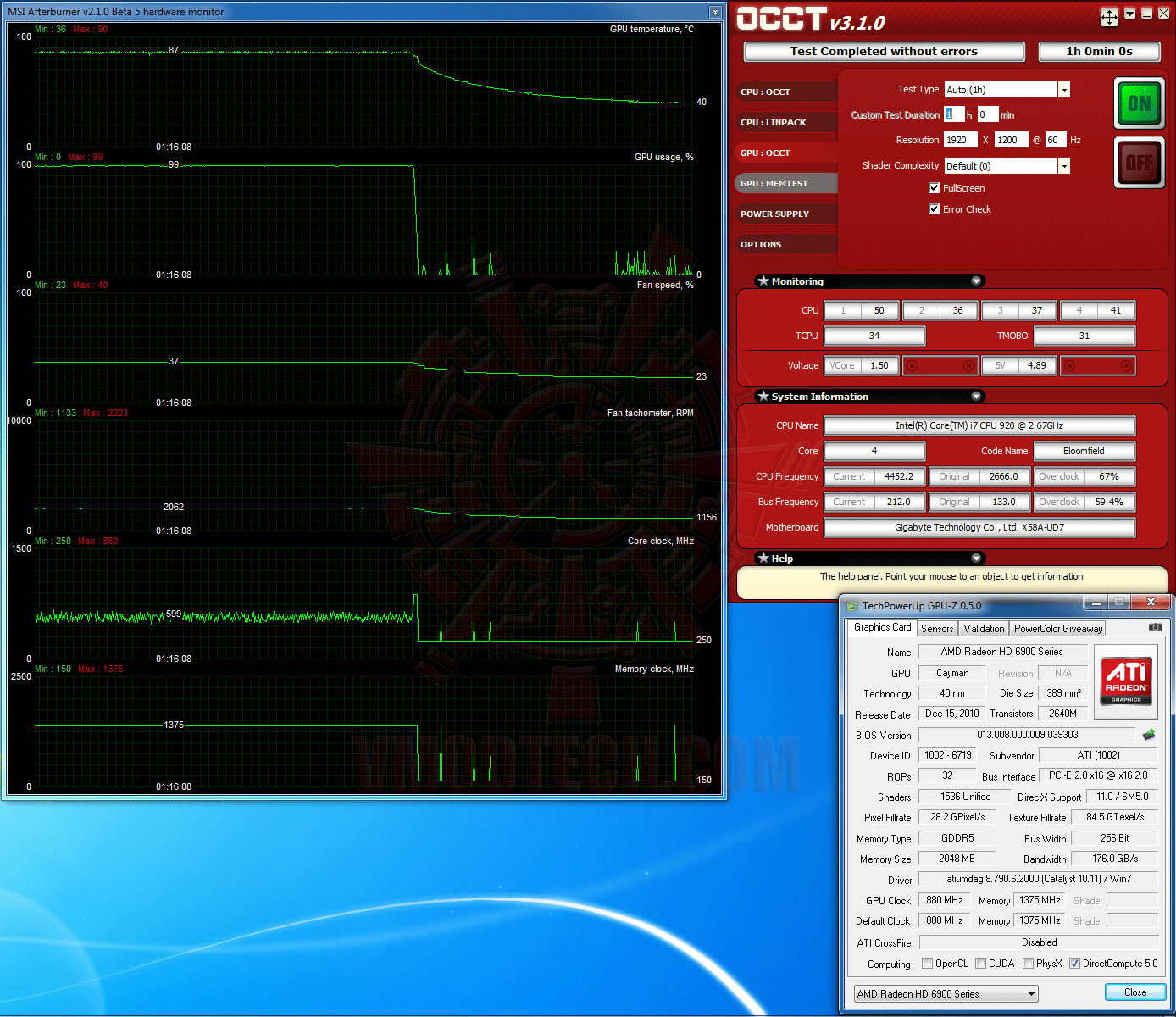The image size is (1176, 1017).
Task: Open the Test Type dropdown
Action: coord(1064,90)
